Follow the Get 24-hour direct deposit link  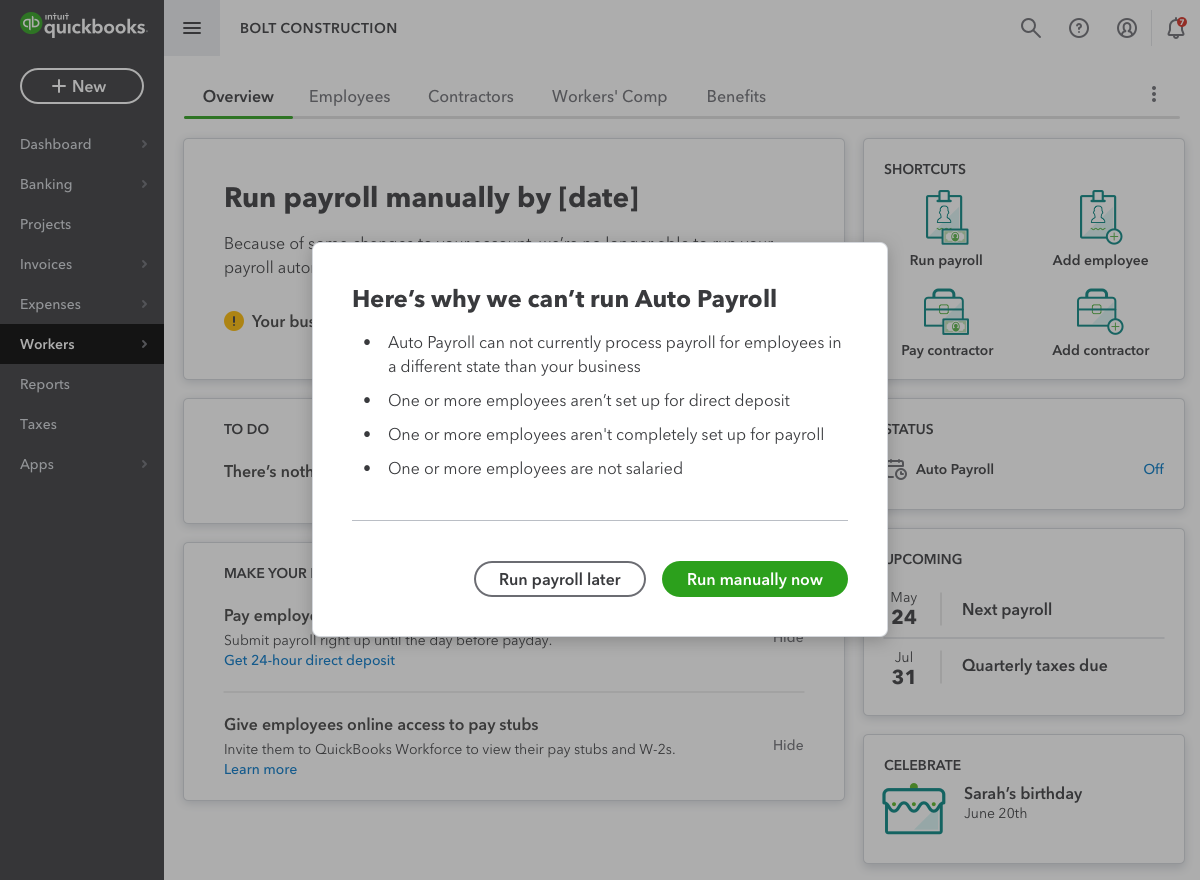click(x=309, y=660)
